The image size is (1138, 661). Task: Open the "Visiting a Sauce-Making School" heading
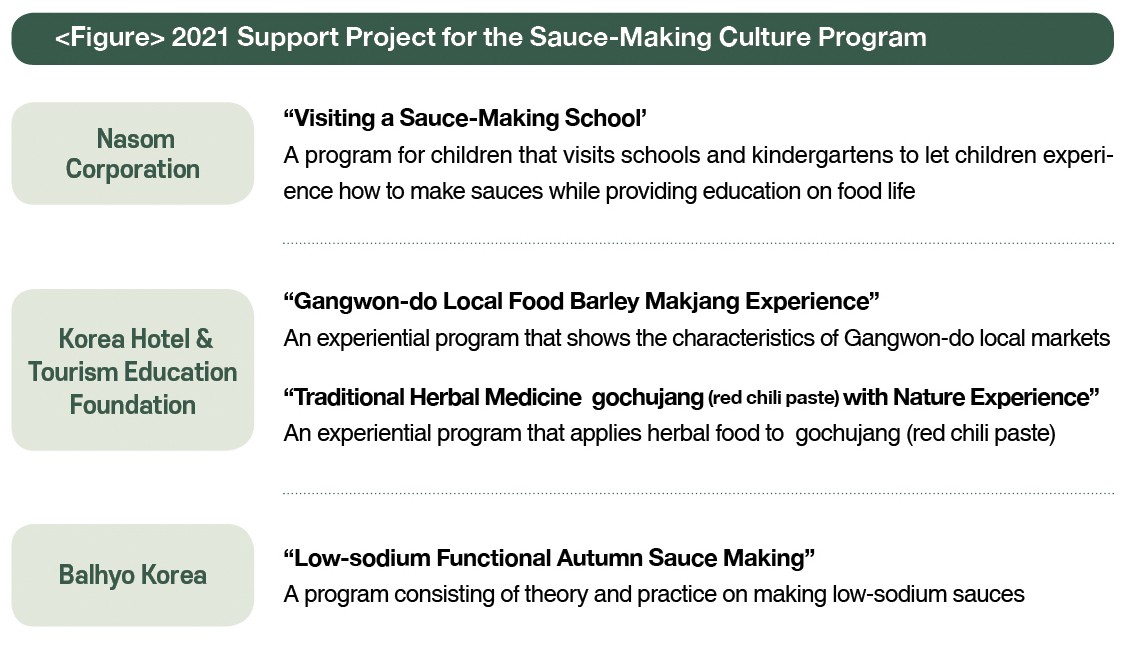coord(466,118)
